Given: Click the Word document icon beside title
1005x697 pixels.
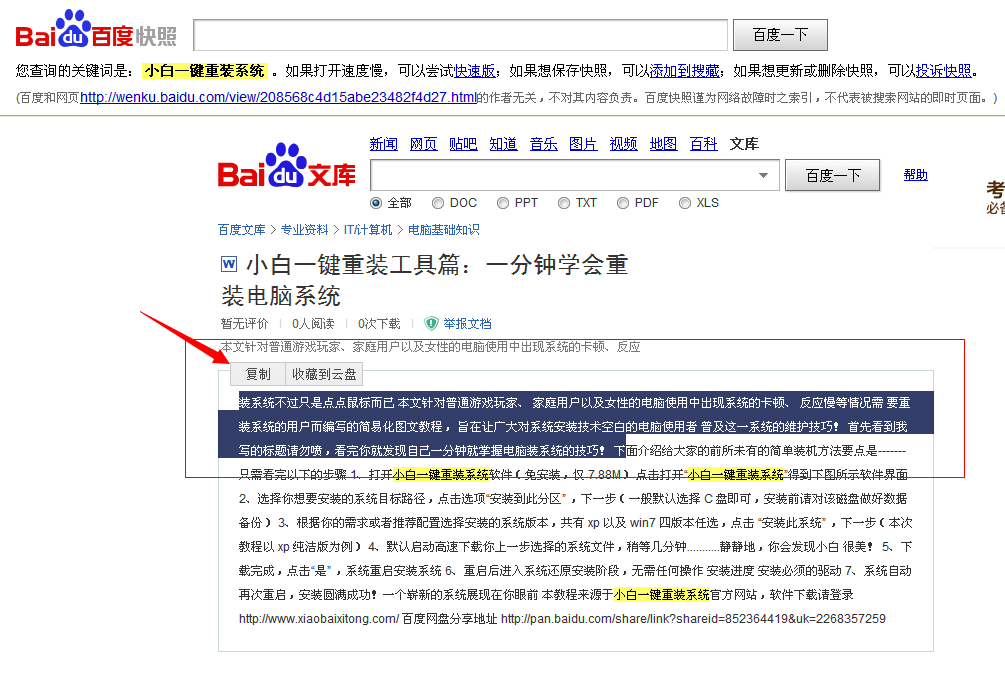Looking at the screenshot, I should pos(229,264).
